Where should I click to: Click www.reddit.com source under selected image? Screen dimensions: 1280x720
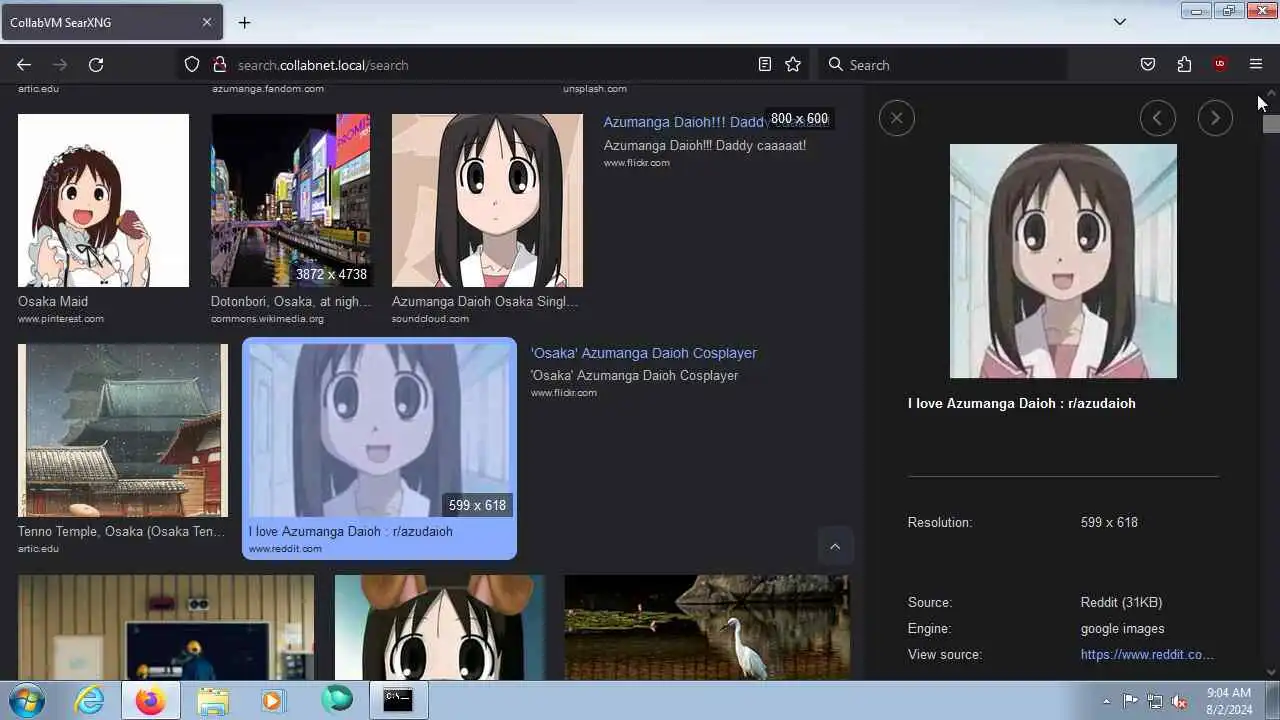coord(285,549)
